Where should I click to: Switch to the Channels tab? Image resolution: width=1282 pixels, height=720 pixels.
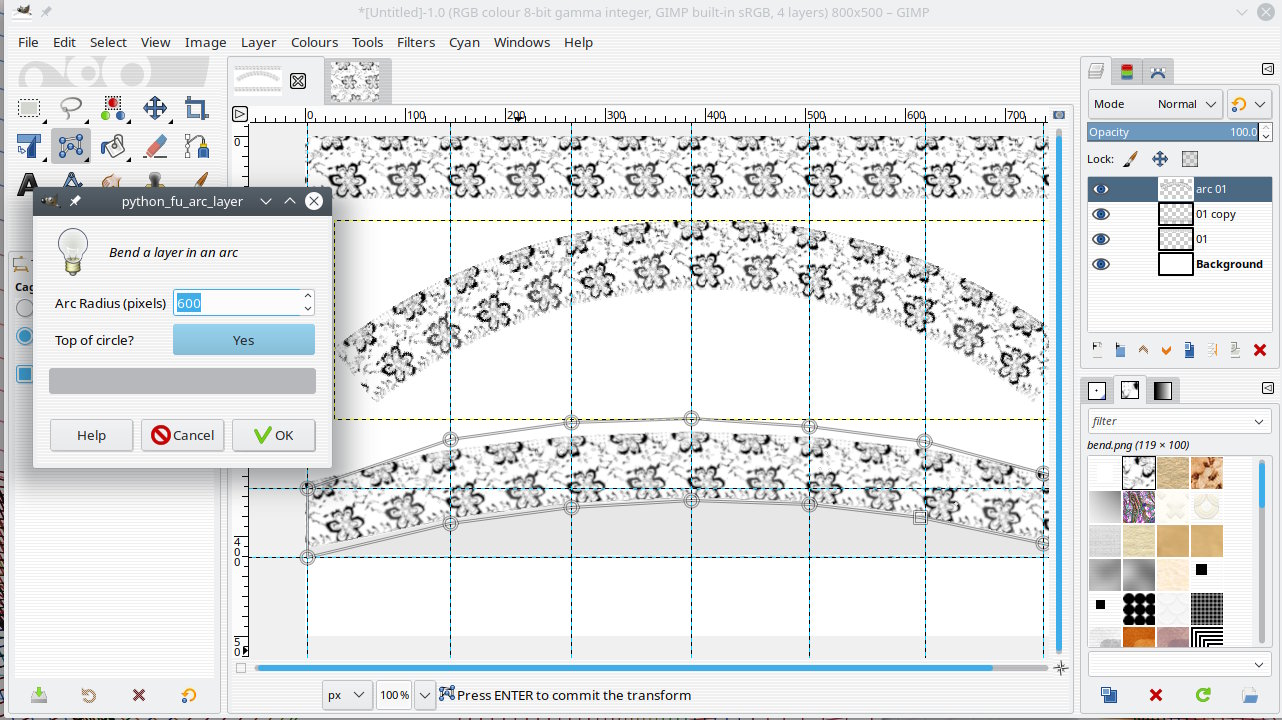click(1127, 71)
